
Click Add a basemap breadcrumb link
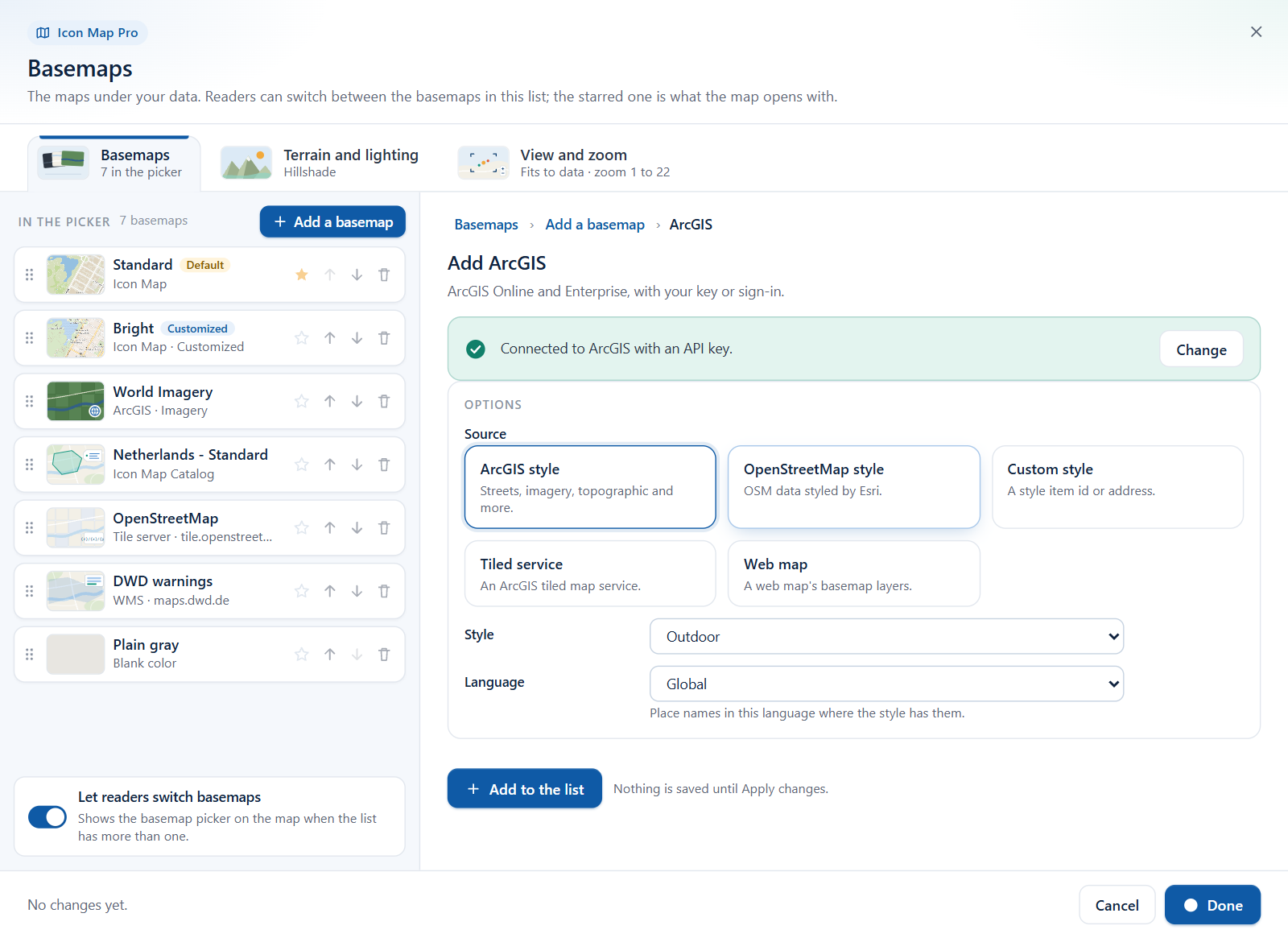[595, 225]
